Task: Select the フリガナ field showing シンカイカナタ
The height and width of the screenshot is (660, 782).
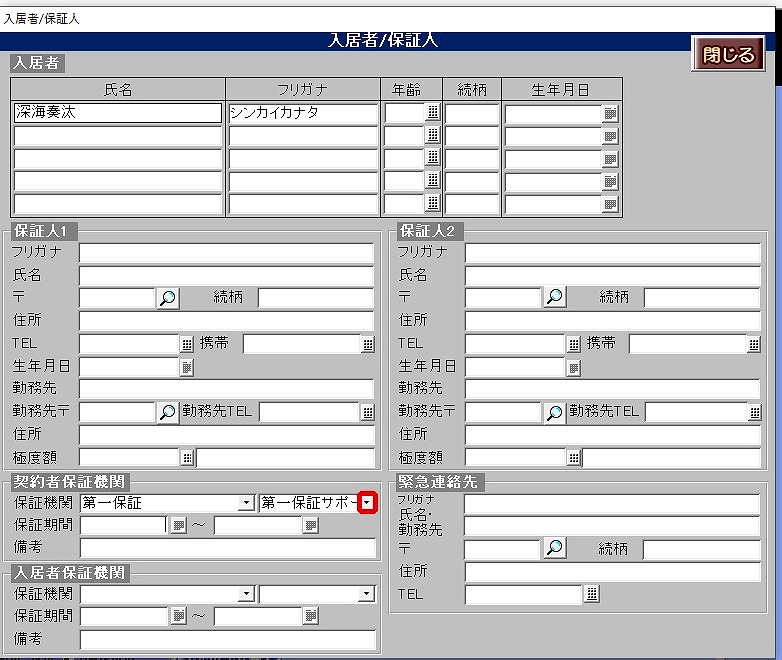Action: (x=303, y=113)
